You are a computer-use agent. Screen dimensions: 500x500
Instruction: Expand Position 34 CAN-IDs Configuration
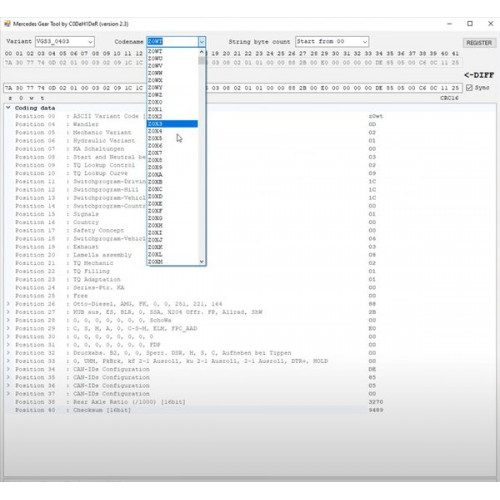point(8,369)
